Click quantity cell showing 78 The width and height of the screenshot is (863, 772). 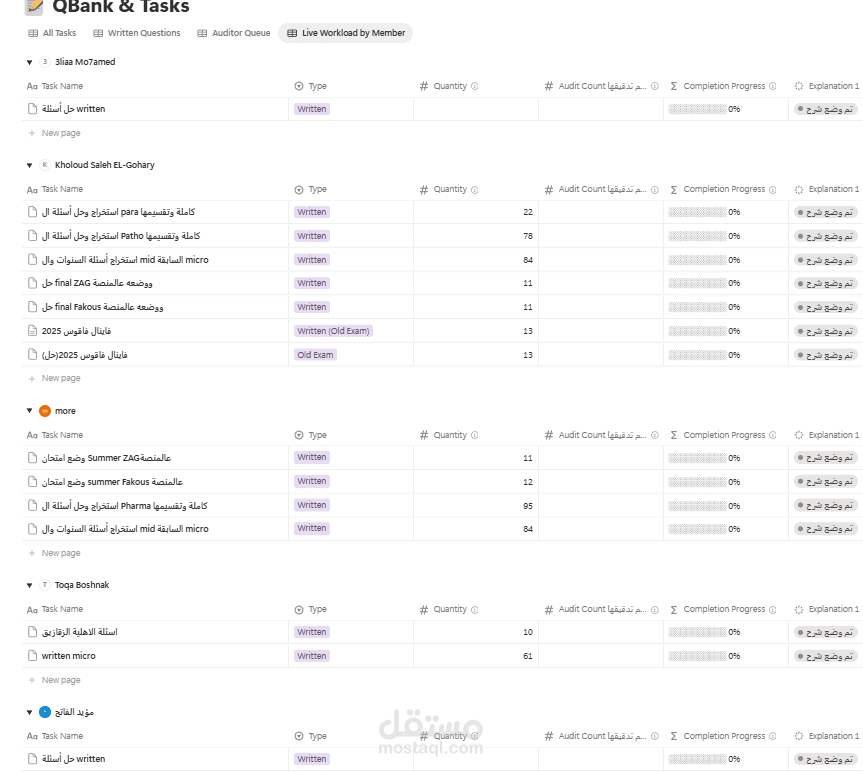[476, 236]
